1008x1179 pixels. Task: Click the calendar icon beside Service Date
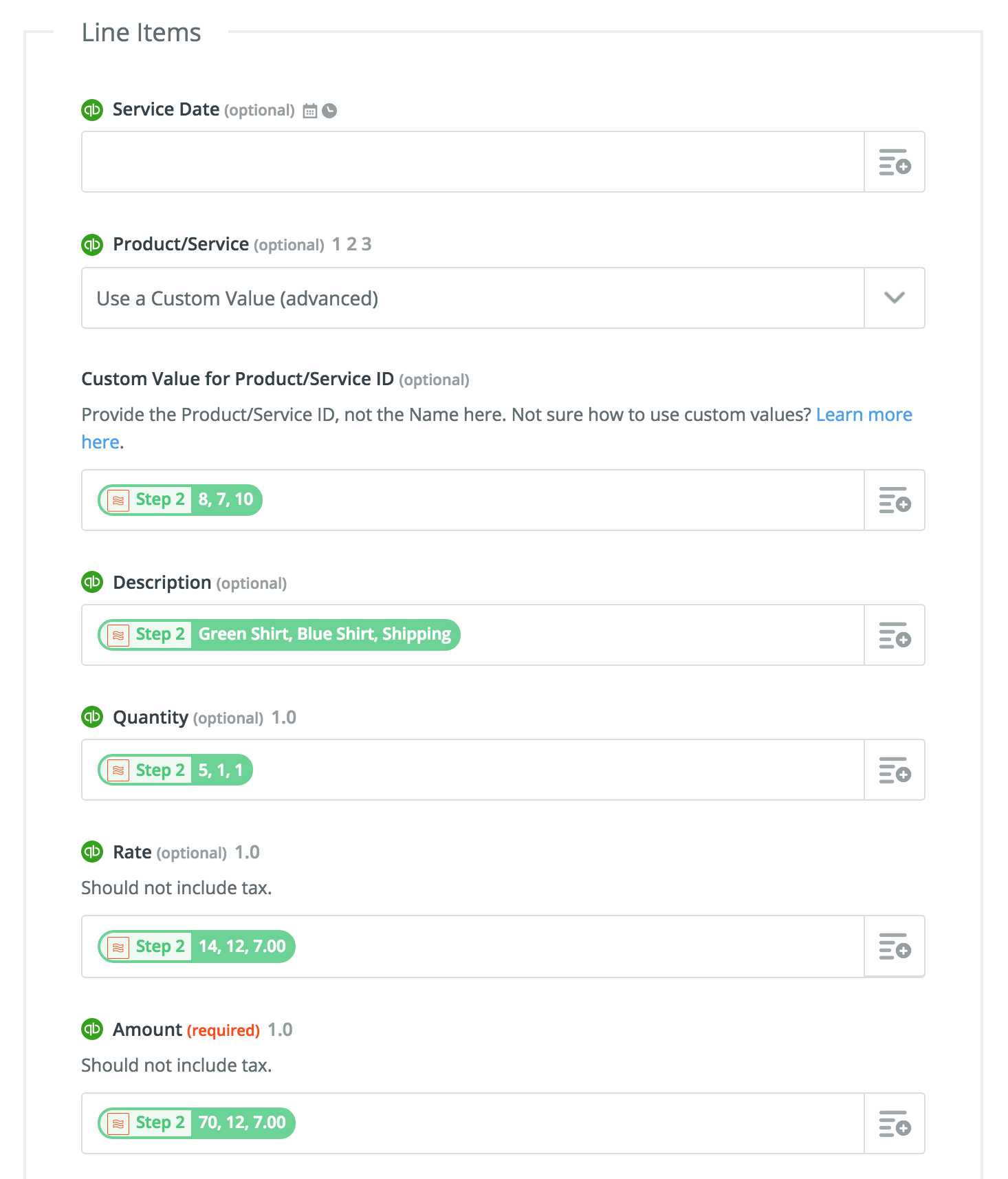pos(310,111)
